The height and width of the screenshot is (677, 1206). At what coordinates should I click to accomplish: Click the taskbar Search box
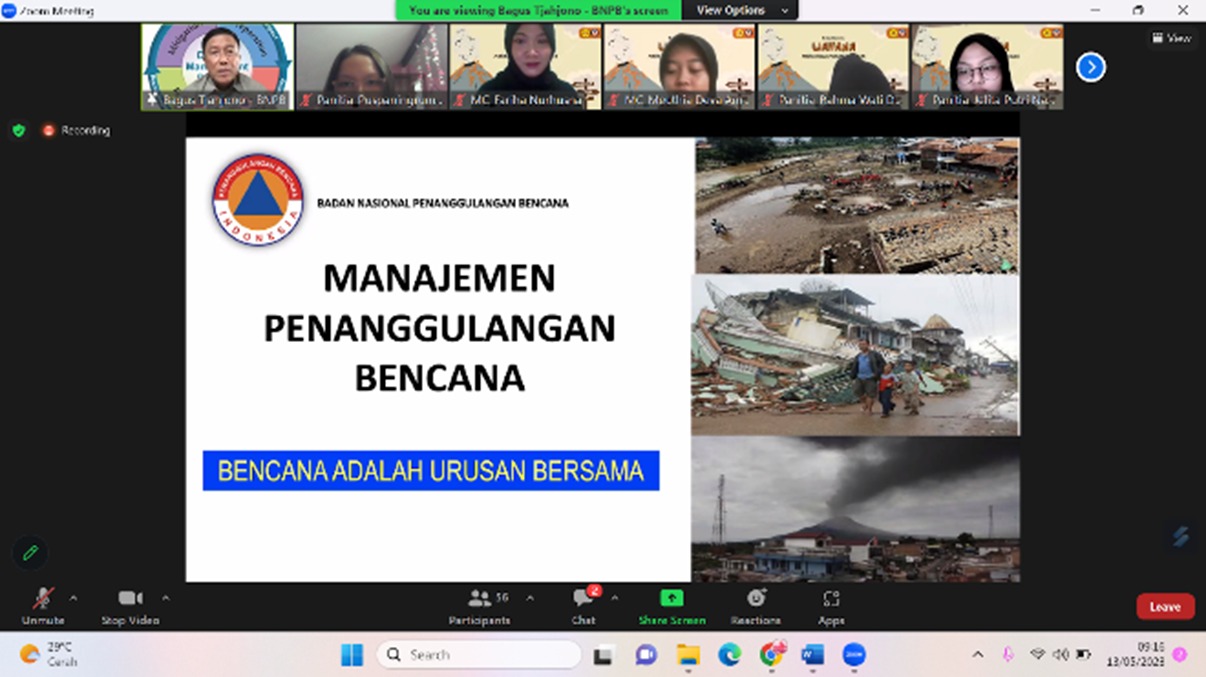480,655
